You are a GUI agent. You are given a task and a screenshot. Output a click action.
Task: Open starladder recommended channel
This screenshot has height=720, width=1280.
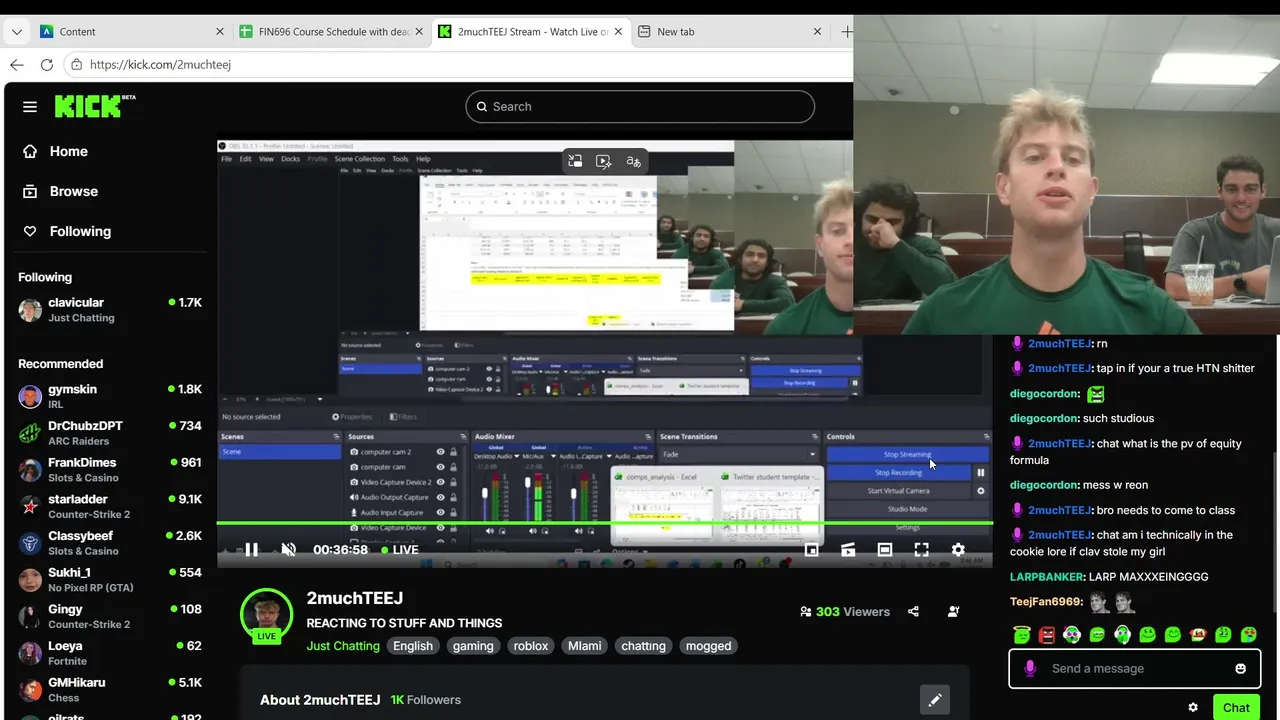110,506
